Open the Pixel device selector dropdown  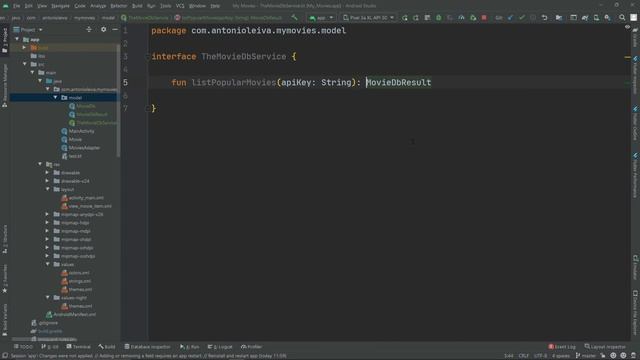(x=368, y=18)
